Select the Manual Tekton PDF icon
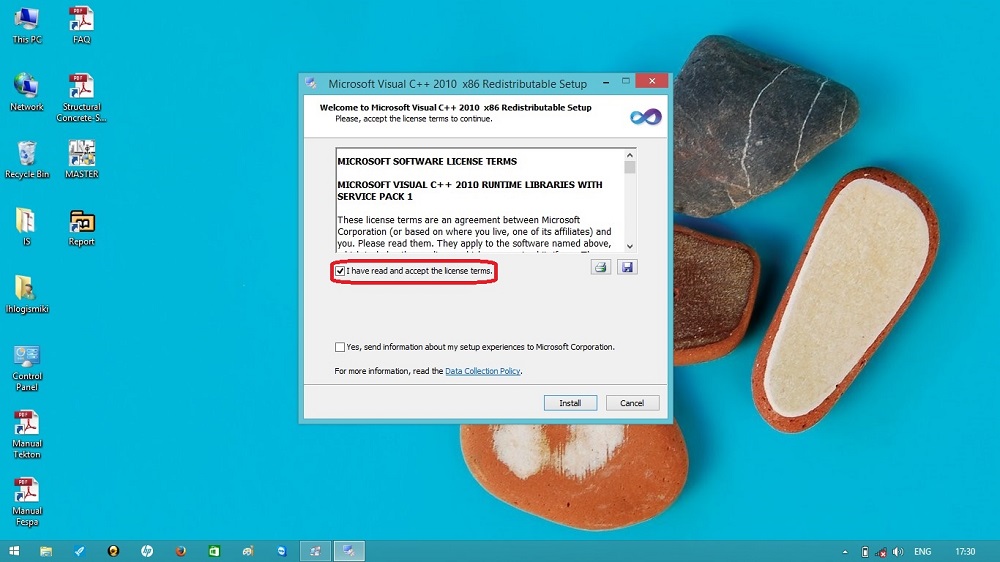The image size is (1000, 562). pos(27,434)
